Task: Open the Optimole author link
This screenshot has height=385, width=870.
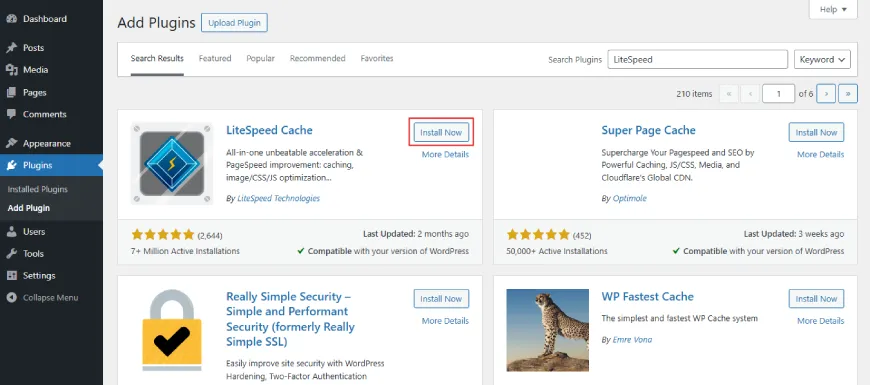Action: pyautogui.click(x=629, y=198)
